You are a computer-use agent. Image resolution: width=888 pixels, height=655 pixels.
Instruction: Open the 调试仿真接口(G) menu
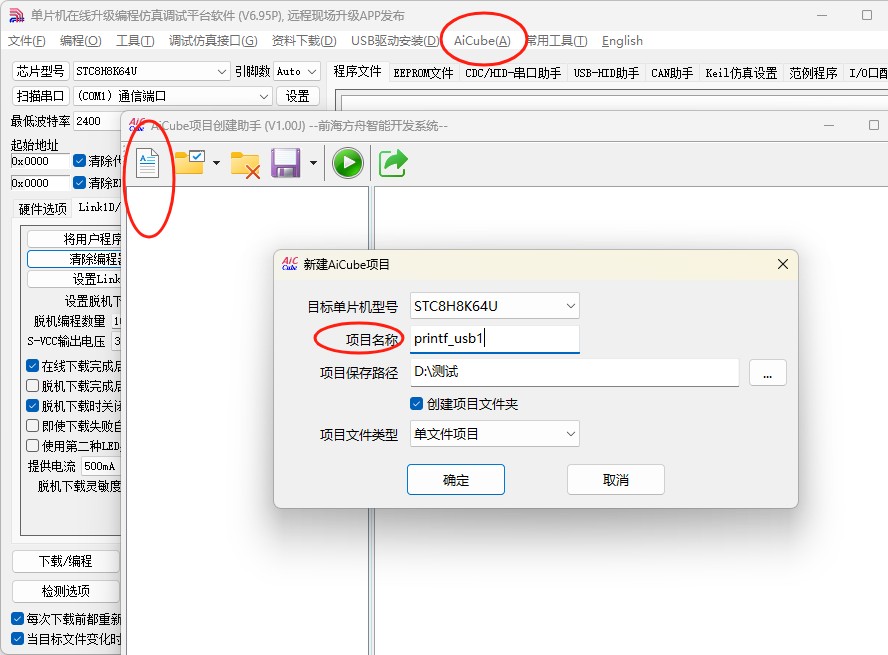coord(213,41)
